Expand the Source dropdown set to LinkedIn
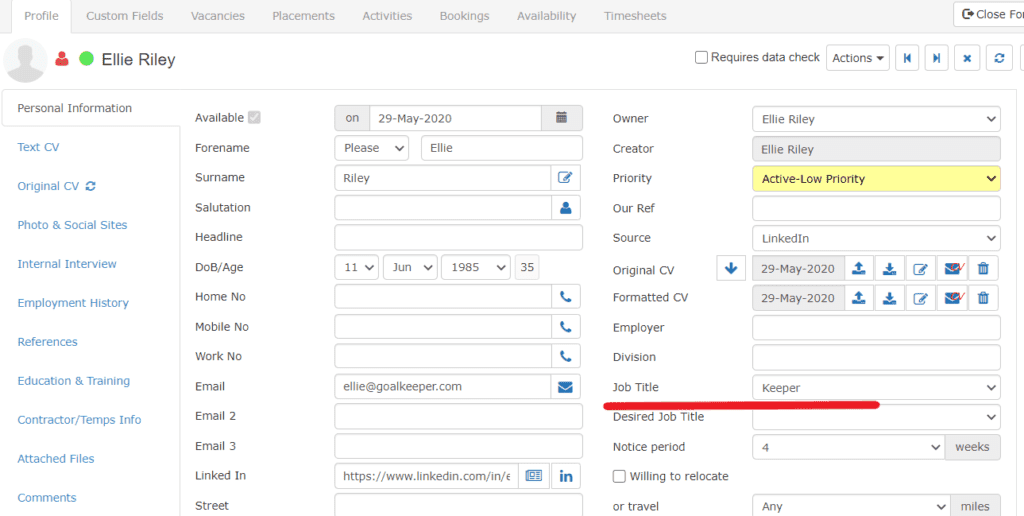The height and width of the screenshot is (516, 1024). 875,238
